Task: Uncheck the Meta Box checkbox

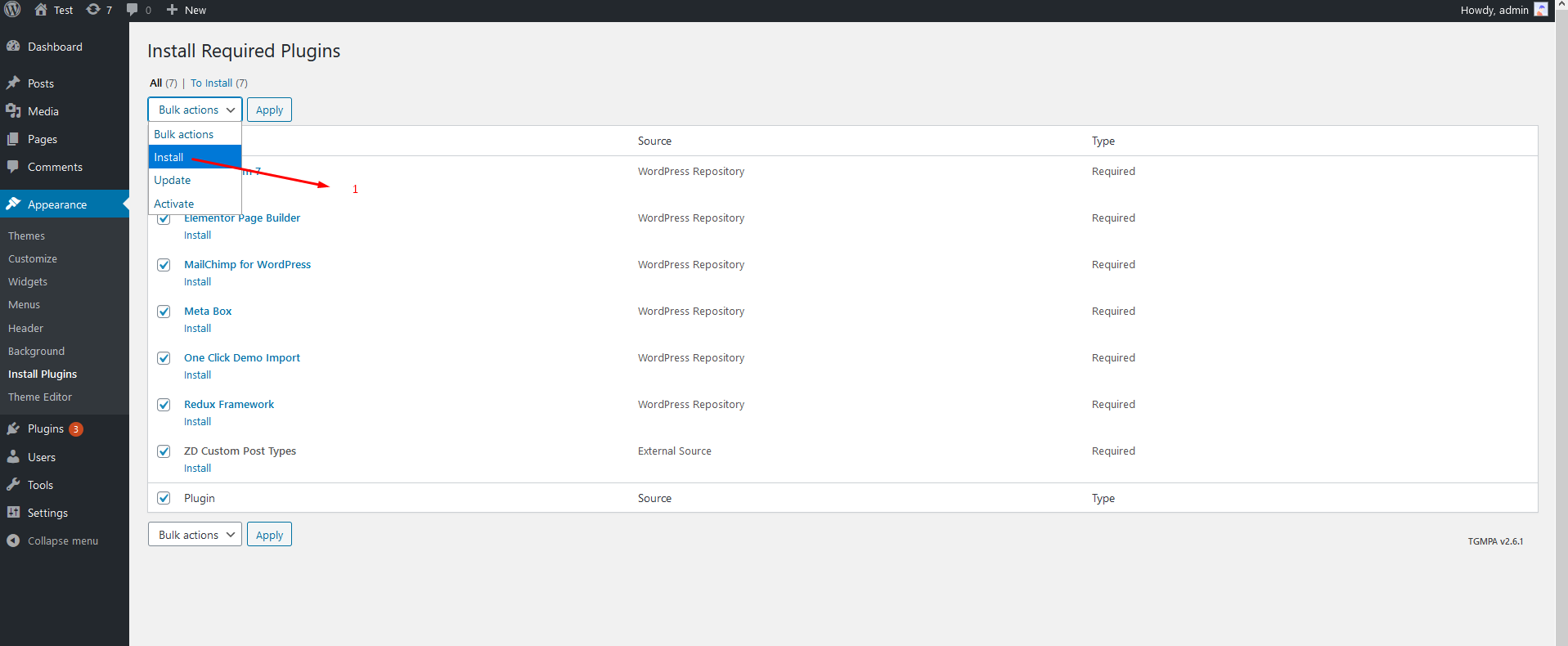Action: pyautogui.click(x=164, y=312)
